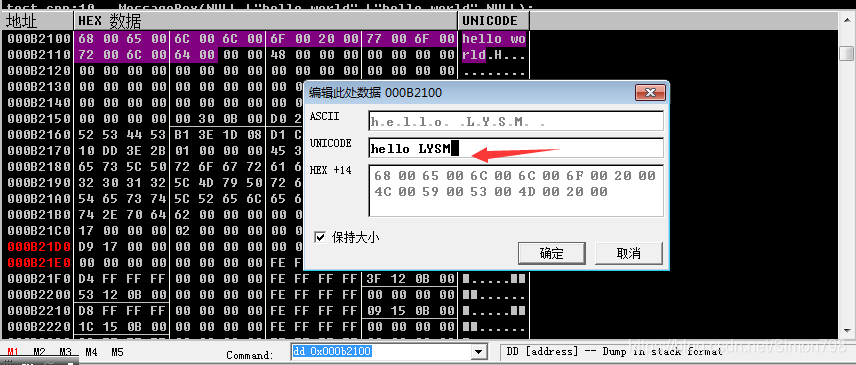
Task: Select address row 000B2120
Action: click(39, 70)
